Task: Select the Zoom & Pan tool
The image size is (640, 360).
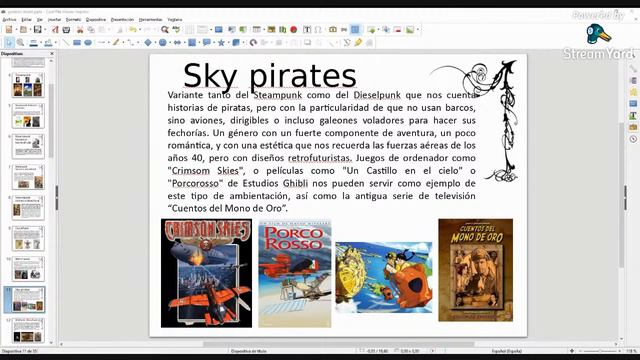Action: pyautogui.click(x=20, y=42)
